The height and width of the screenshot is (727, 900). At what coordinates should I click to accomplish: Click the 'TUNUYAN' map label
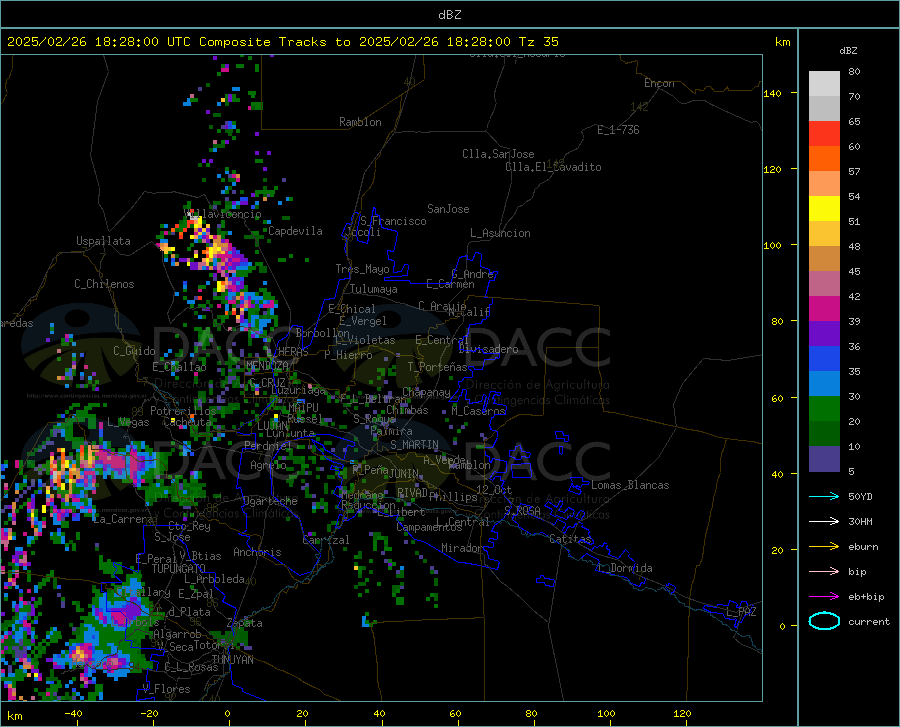click(x=232, y=659)
